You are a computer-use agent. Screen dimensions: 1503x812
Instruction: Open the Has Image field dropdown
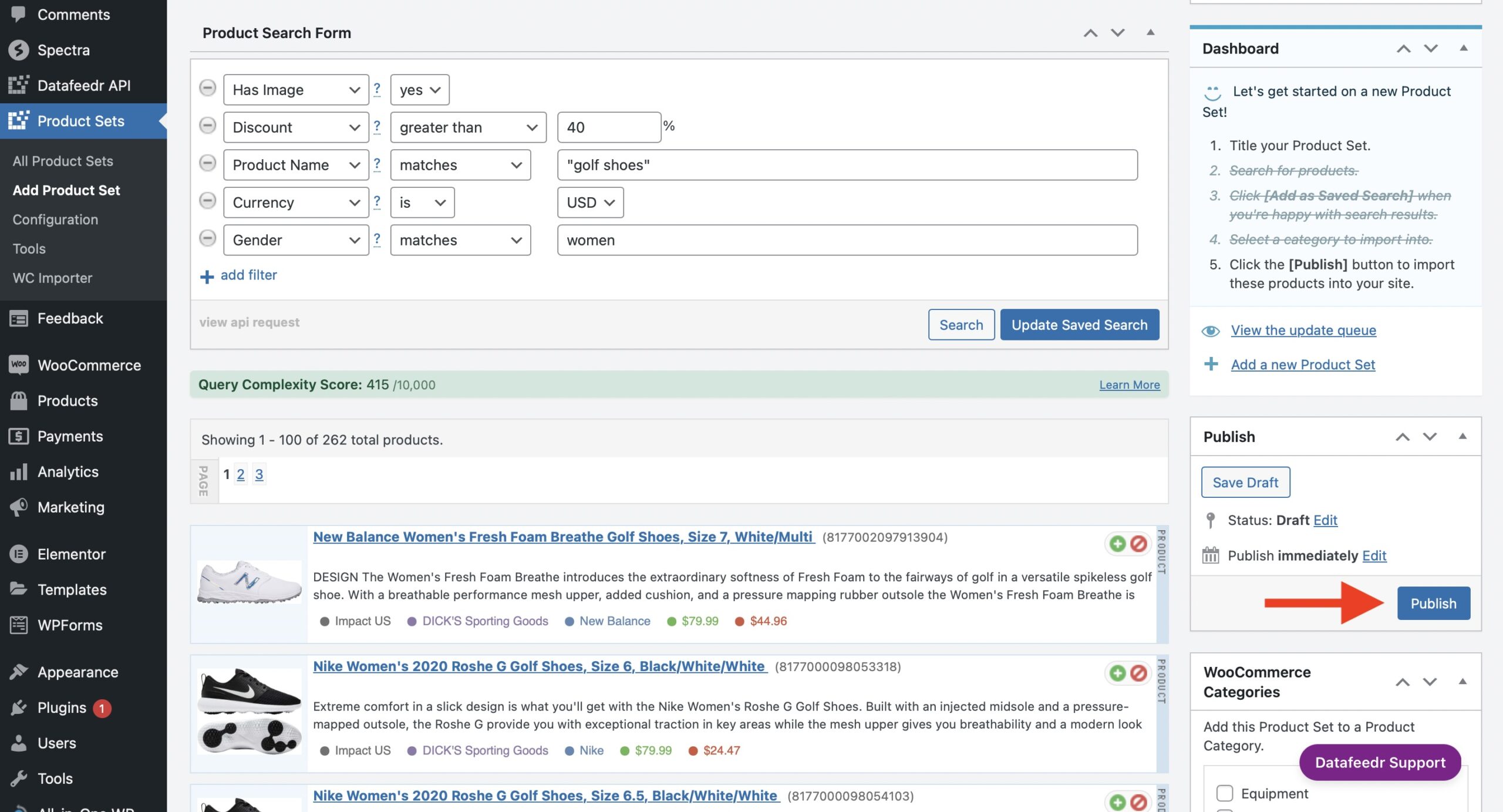(296, 90)
